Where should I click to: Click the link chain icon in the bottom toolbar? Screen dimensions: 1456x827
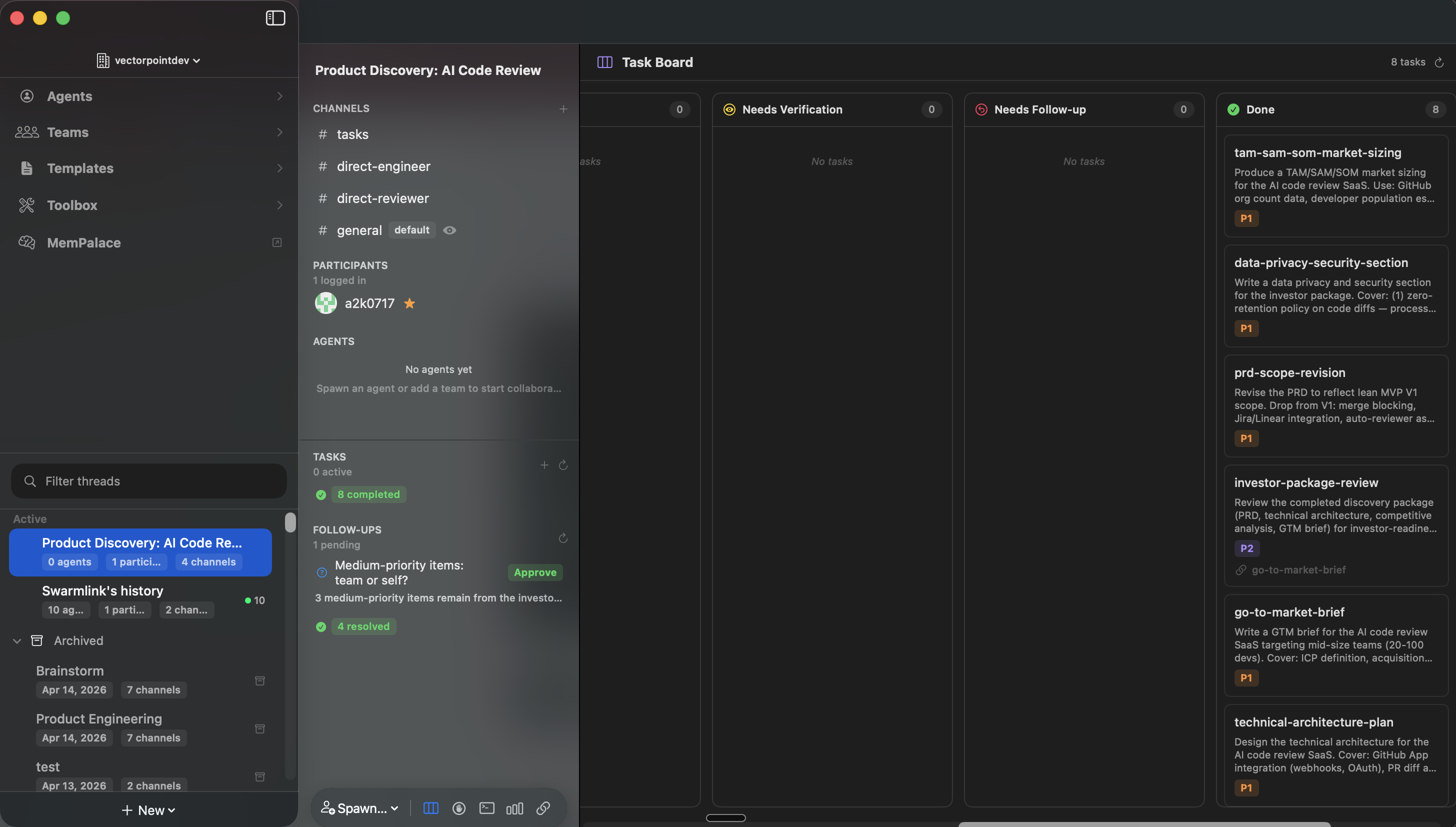543,808
